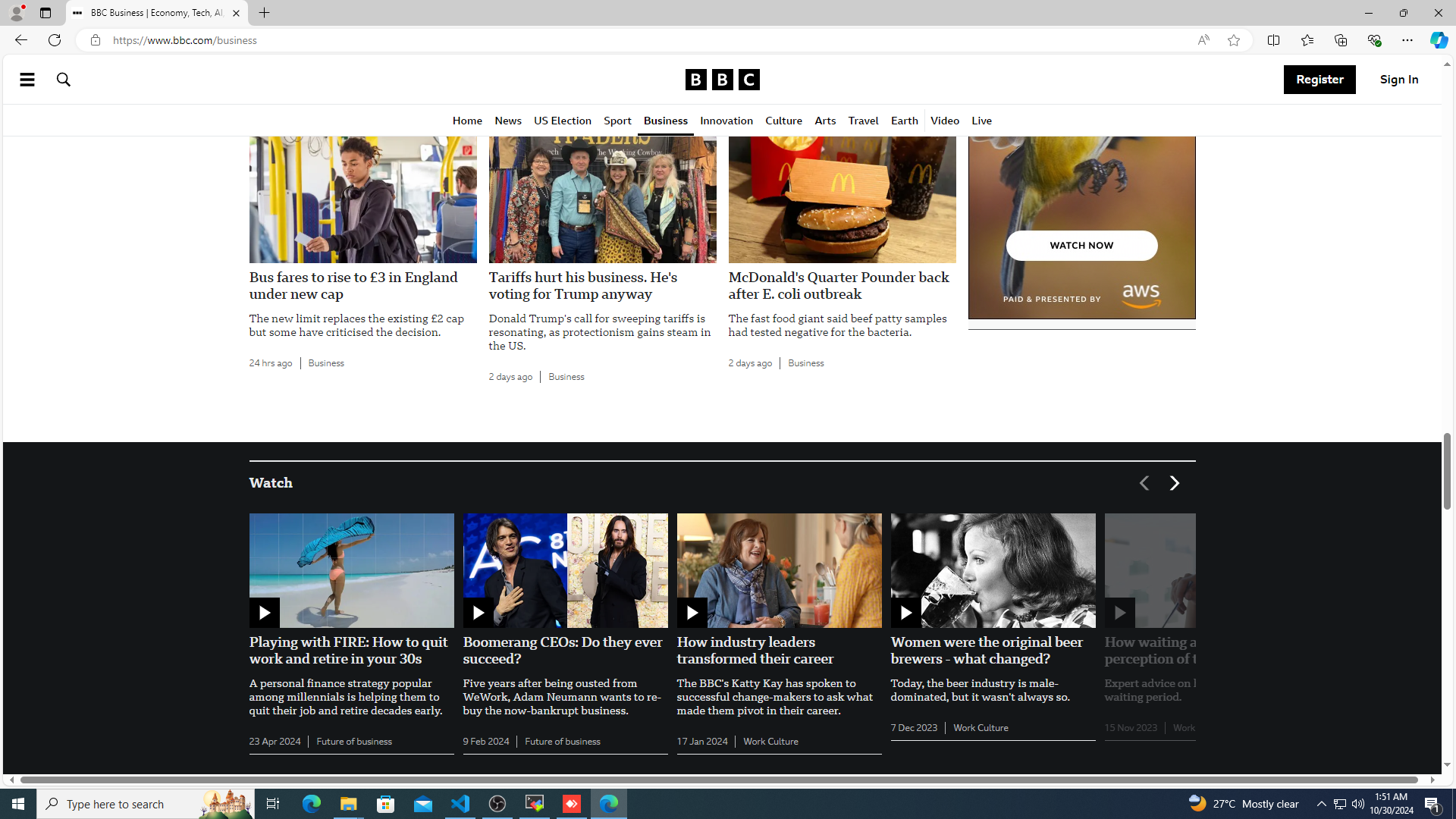Open the Earth section
The image size is (1456, 819).
(x=904, y=121)
